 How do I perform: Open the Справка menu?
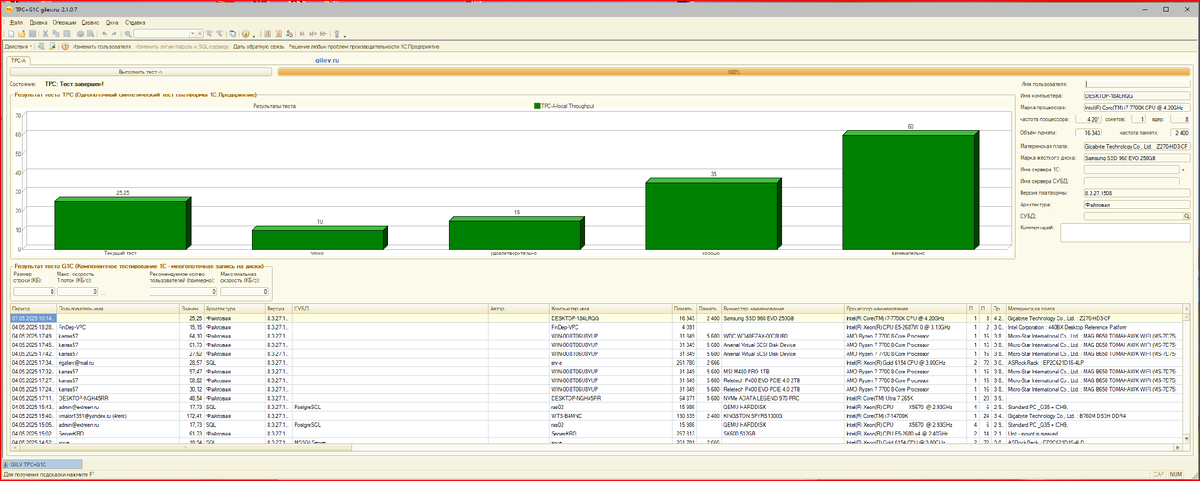pyautogui.click(x=135, y=22)
